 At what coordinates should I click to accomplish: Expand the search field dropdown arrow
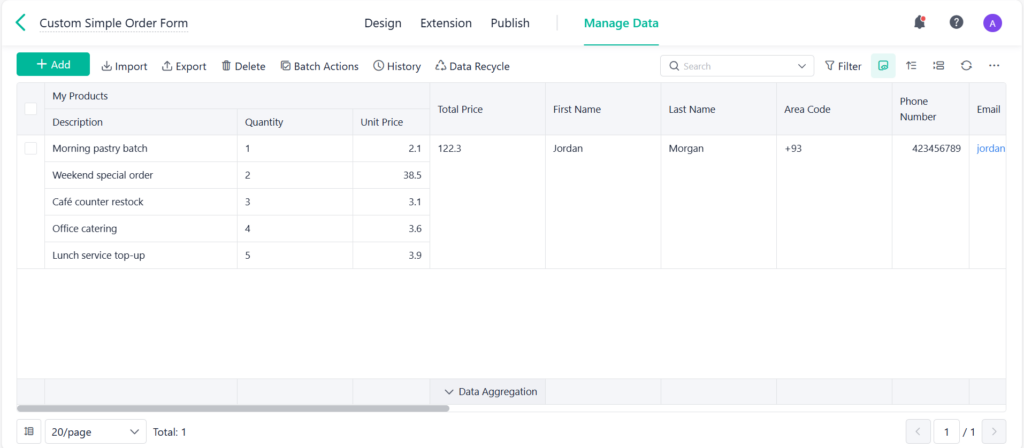(x=803, y=66)
